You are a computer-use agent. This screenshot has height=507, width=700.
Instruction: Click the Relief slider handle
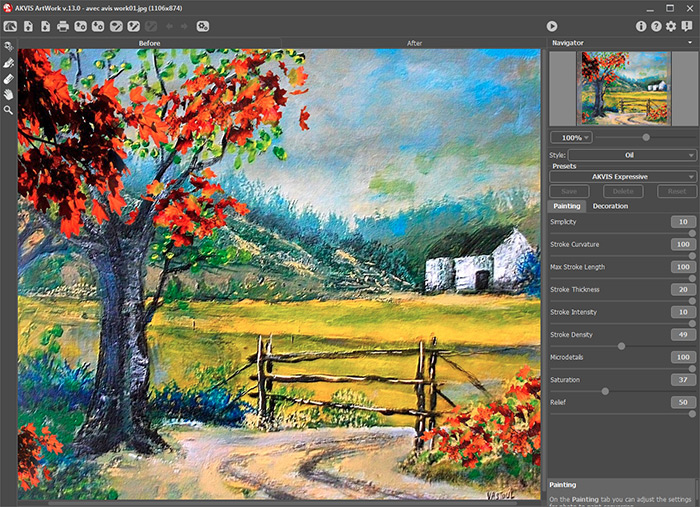pyautogui.click(x=692, y=414)
